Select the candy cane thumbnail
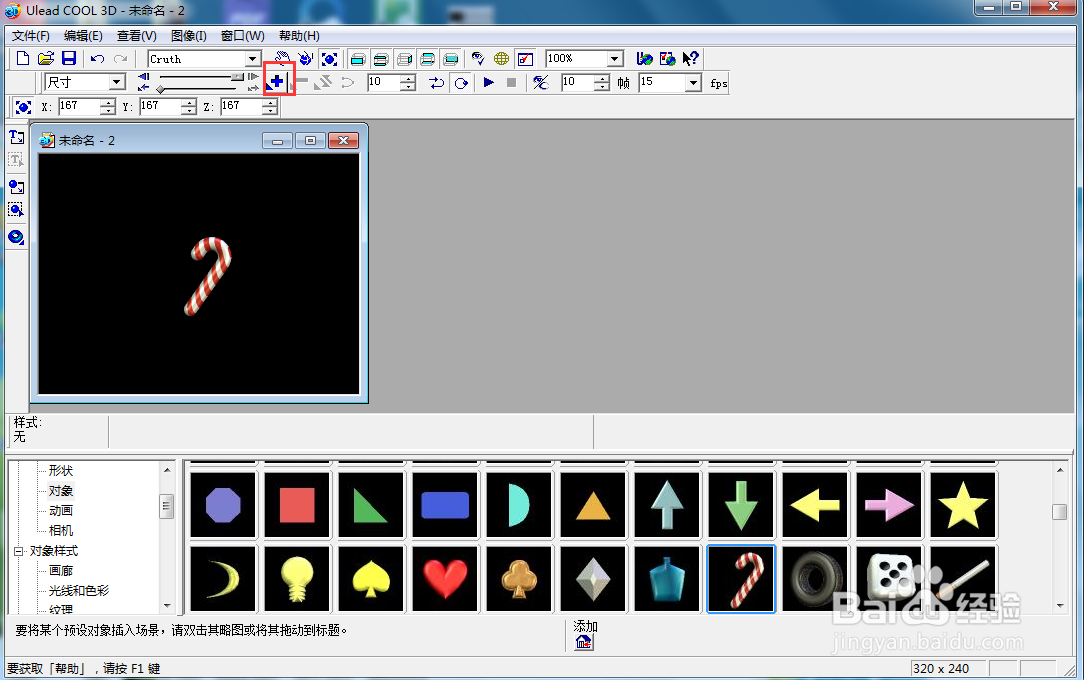The height and width of the screenshot is (680, 1084). point(741,578)
